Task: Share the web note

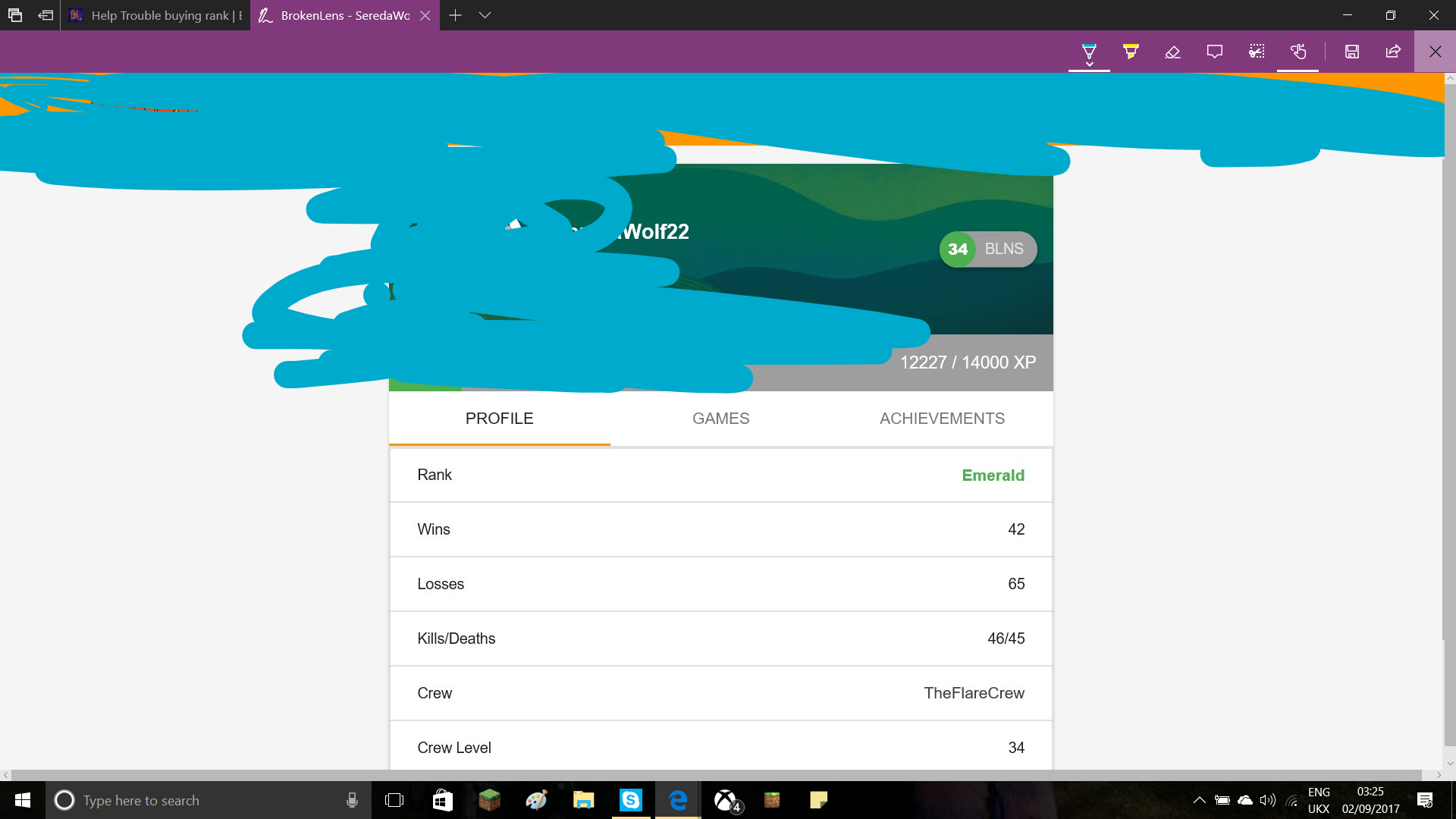Action: [x=1394, y=52]
